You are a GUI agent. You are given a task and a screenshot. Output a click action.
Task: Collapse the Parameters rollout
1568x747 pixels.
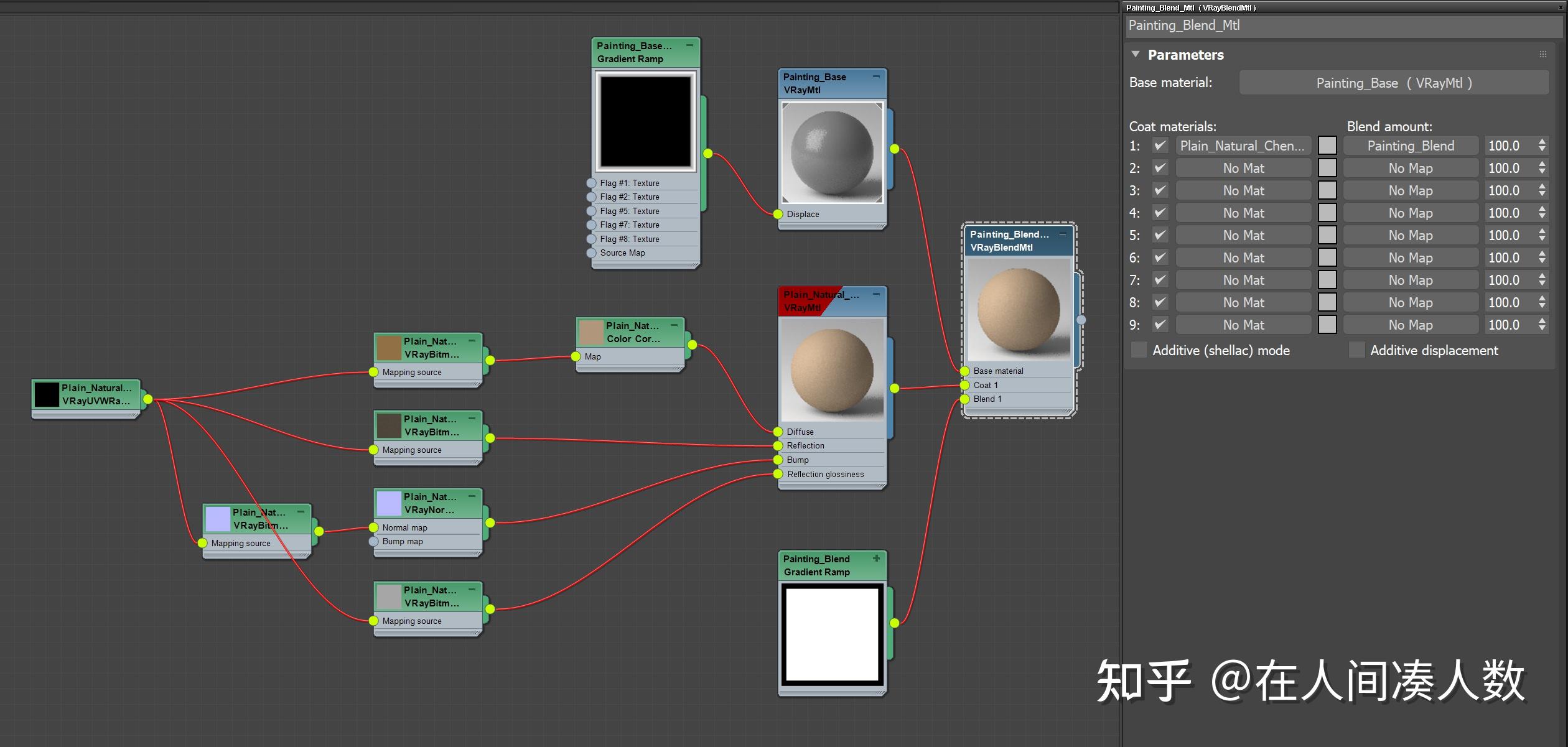pos(1134,55)
